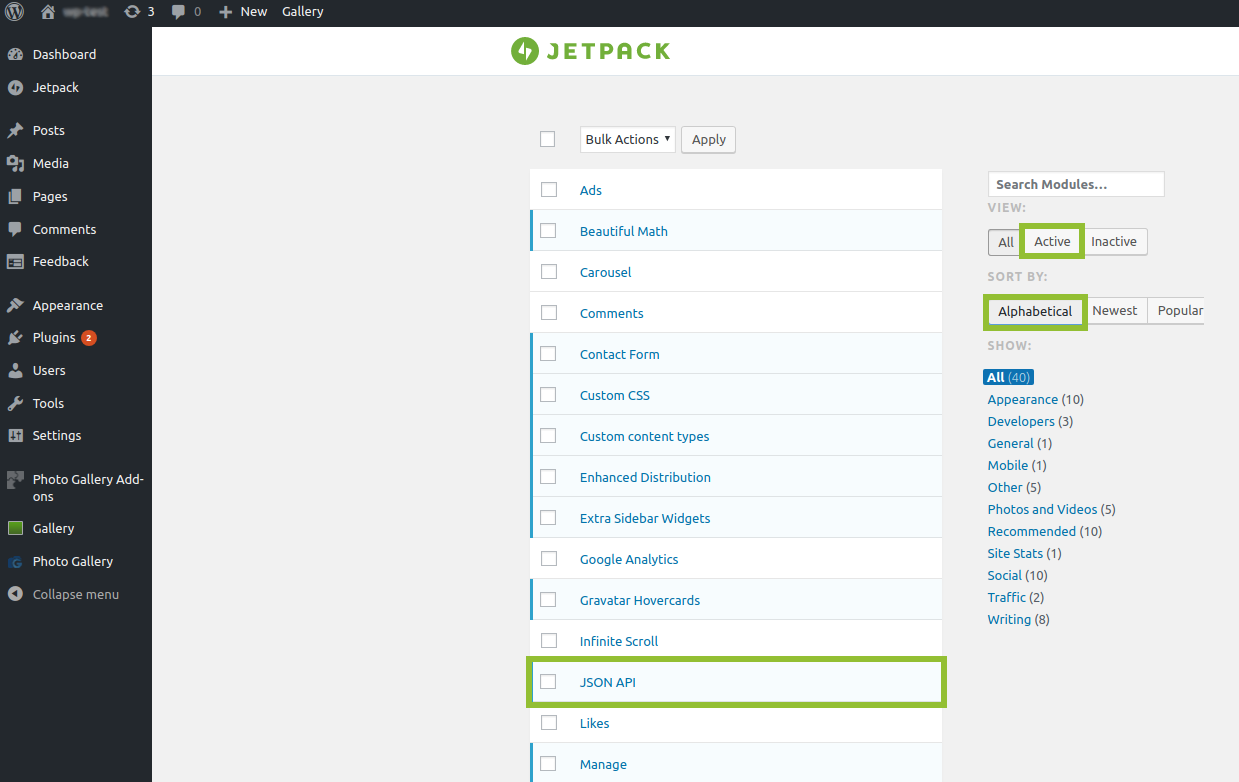Open the Bulk Actions dropdown

pos(628,139)
